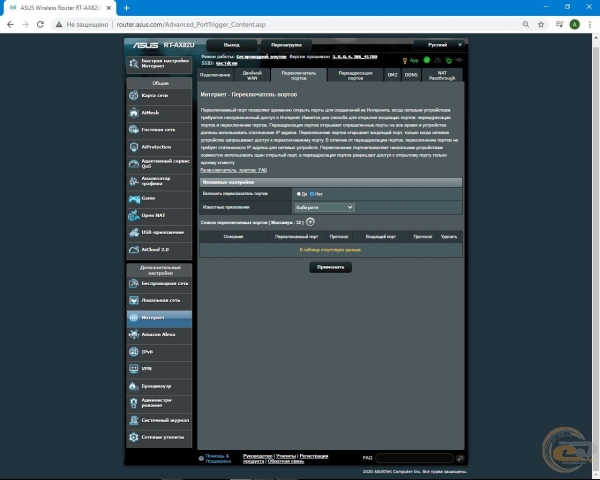Switch to the DDNS tab
Screen dimensions: 600x480
[x=411, y=75]
